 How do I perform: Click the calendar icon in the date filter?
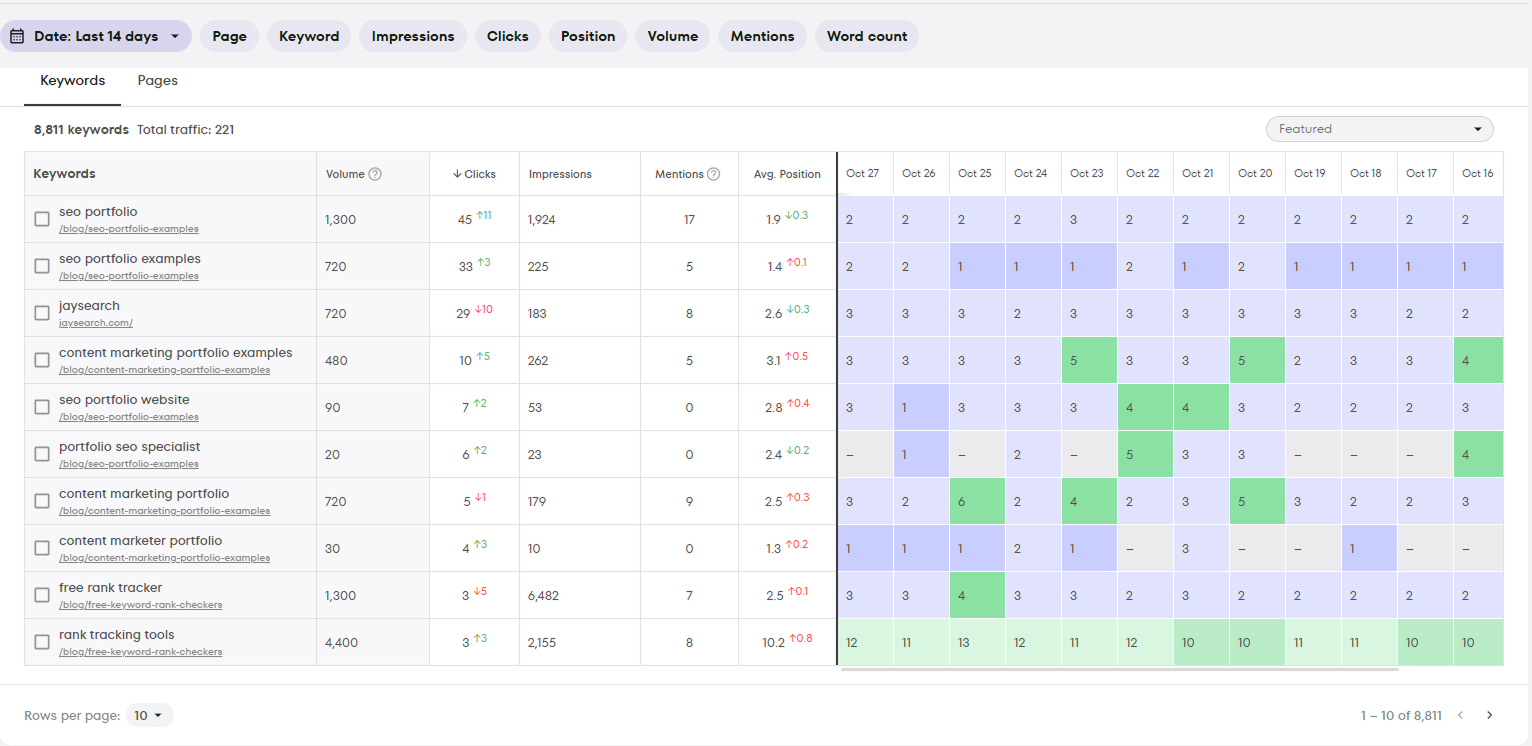16,35
